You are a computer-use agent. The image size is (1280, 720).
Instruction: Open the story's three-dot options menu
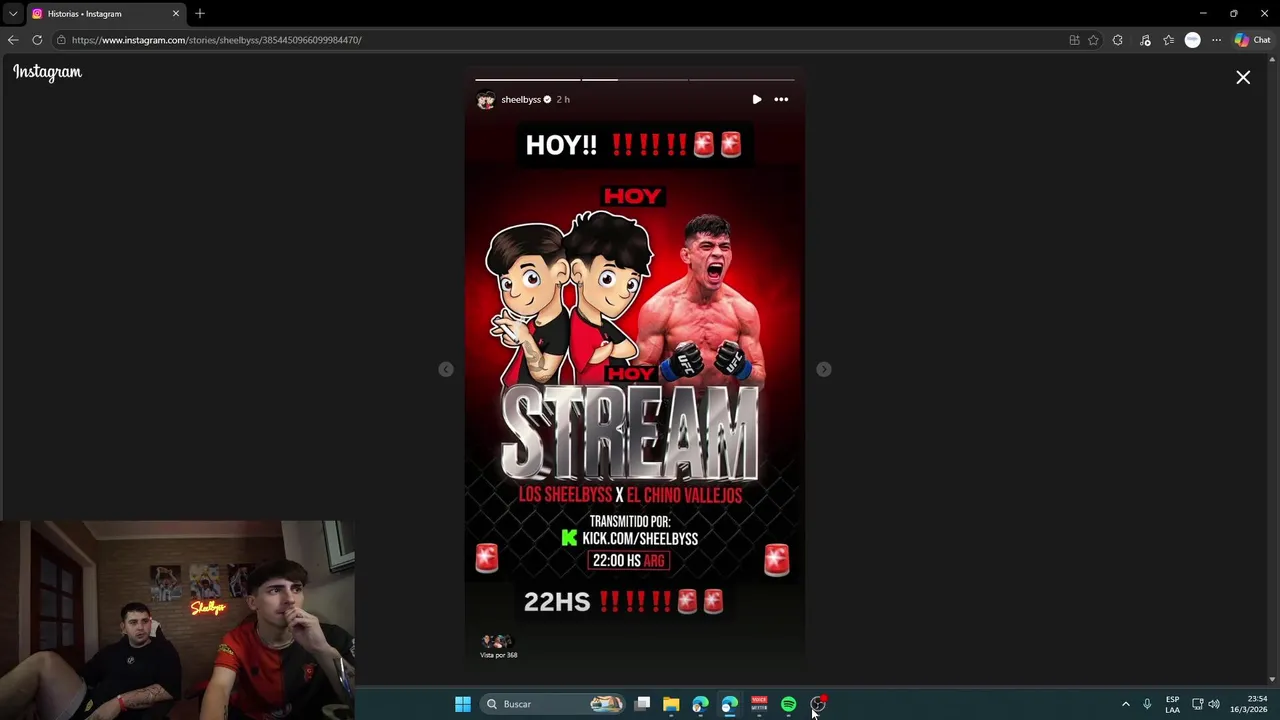point(781,99)
